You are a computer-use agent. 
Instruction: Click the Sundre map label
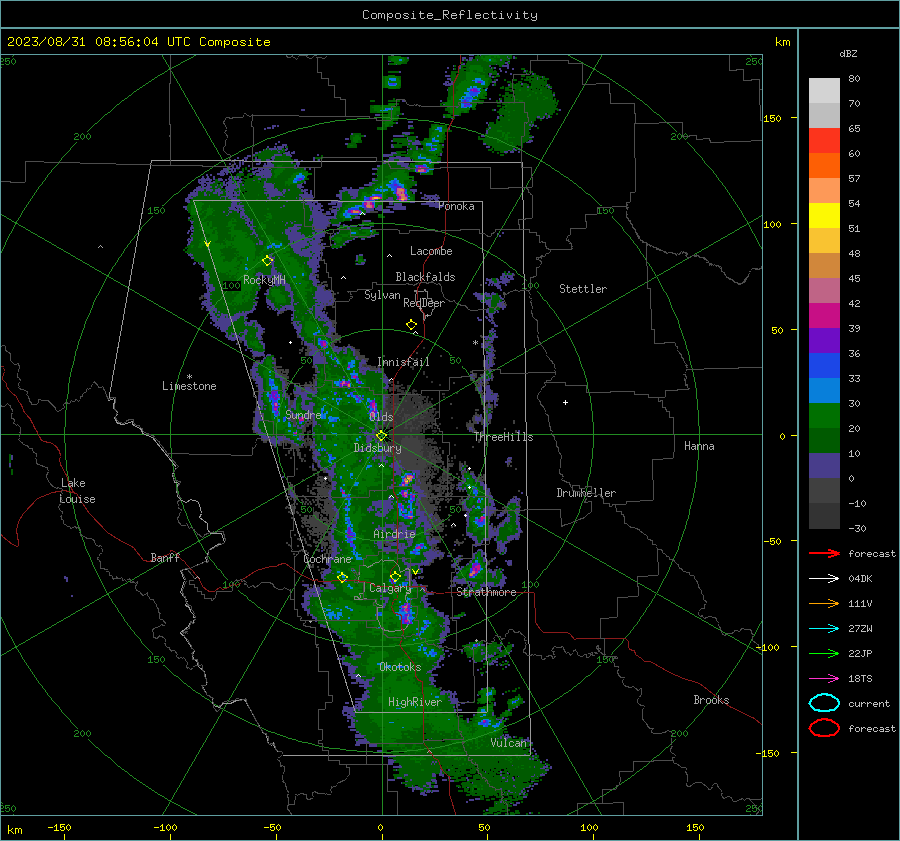click(x=303, y=414)
